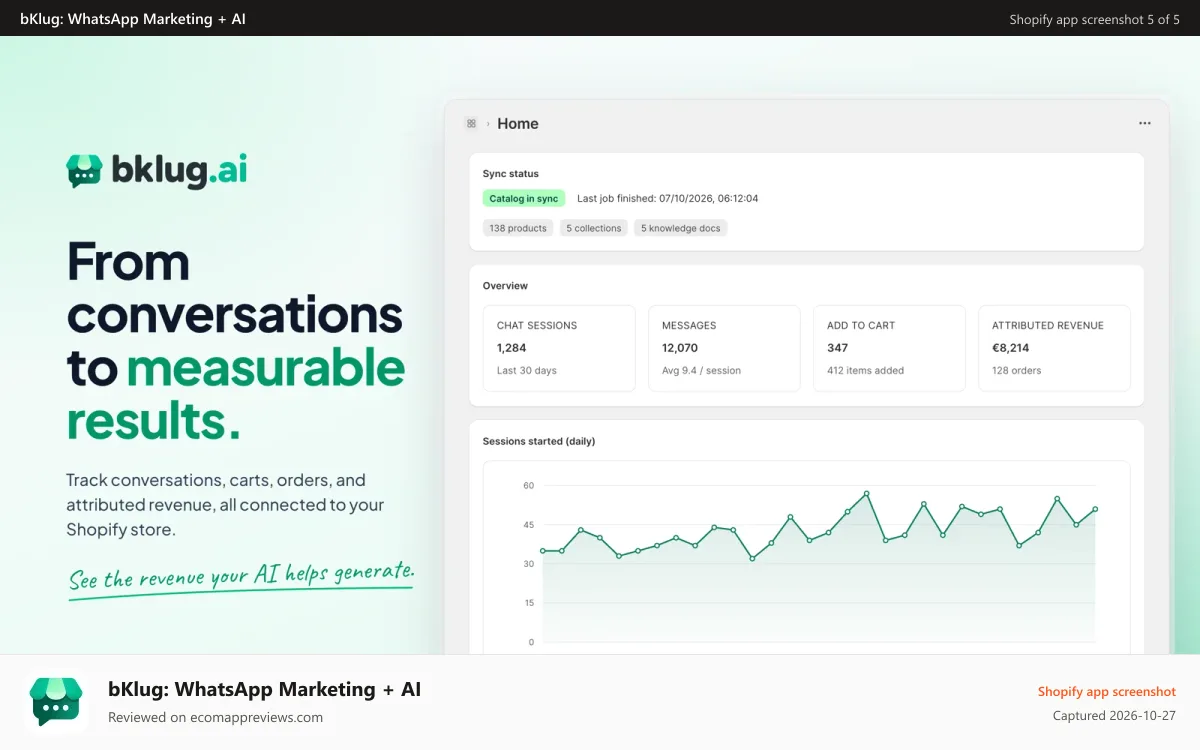Click the Sessions started (daily) heading
This screenshot has width=1200, height=750.
(x=539, y=441)
